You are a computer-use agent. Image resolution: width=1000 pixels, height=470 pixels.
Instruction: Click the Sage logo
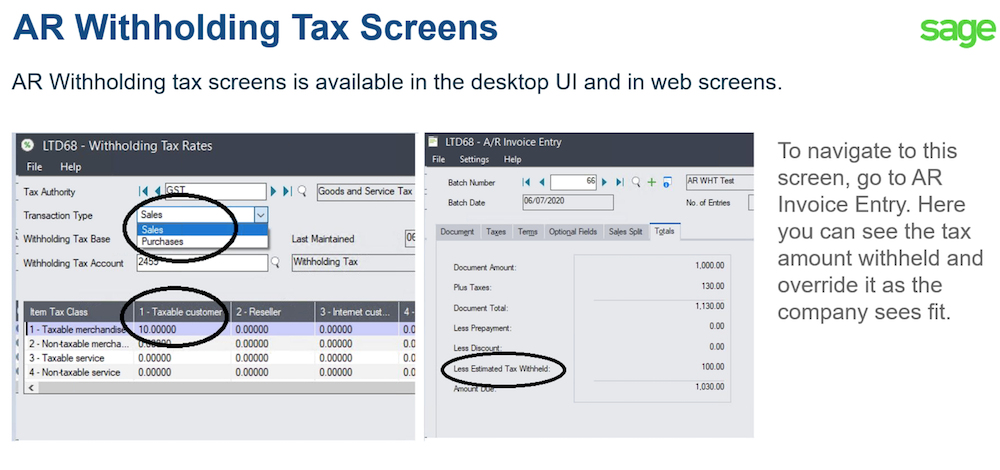point(957,31)
